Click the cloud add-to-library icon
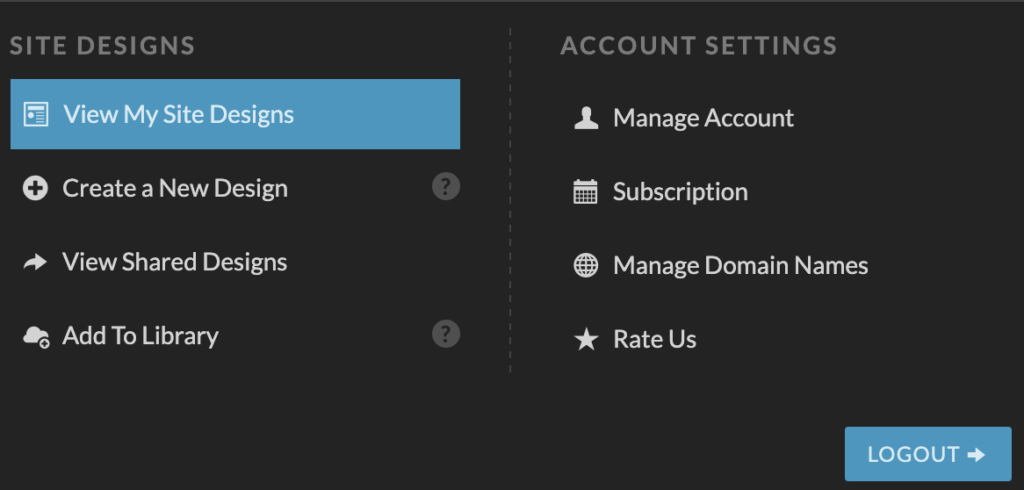Image resolution: width=1024 pixels, height=490 pixels. click(x=36, y=337)
